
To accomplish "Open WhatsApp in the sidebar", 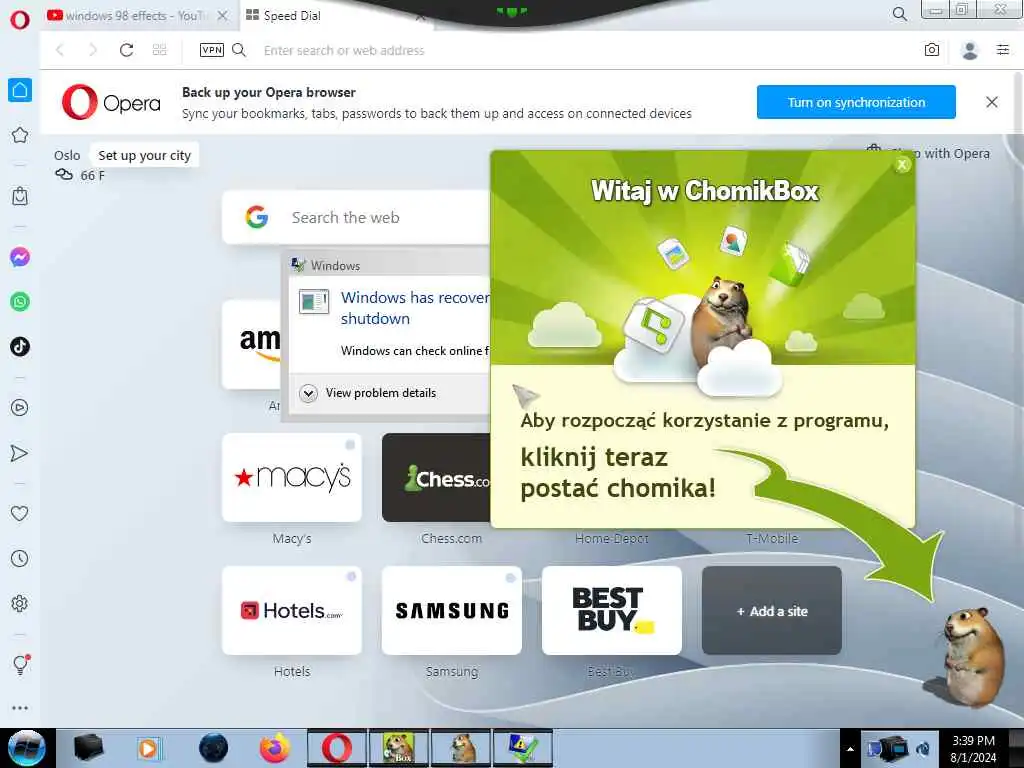I will [x=20, y=302].
